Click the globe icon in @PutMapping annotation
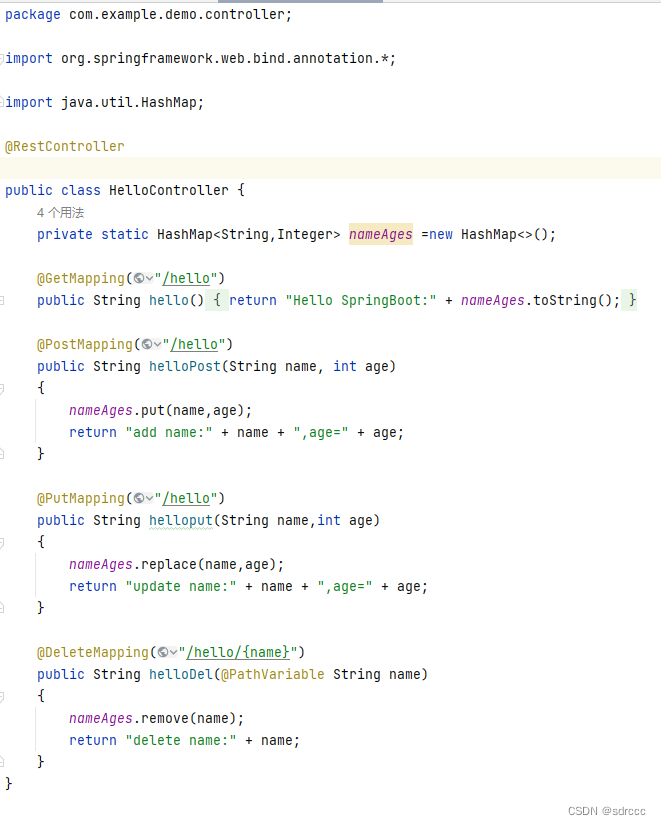The width and height of the screenshot is (661, 825). click(139, 498)
